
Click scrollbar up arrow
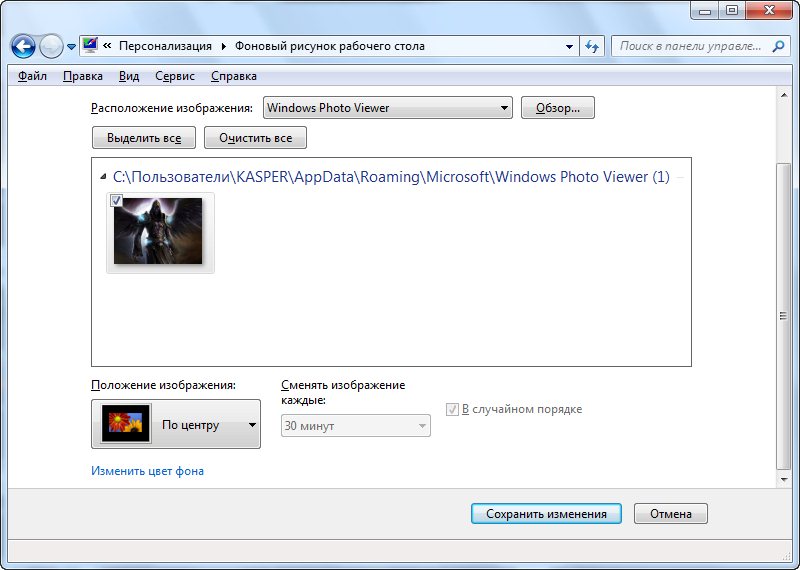[784, 95]
